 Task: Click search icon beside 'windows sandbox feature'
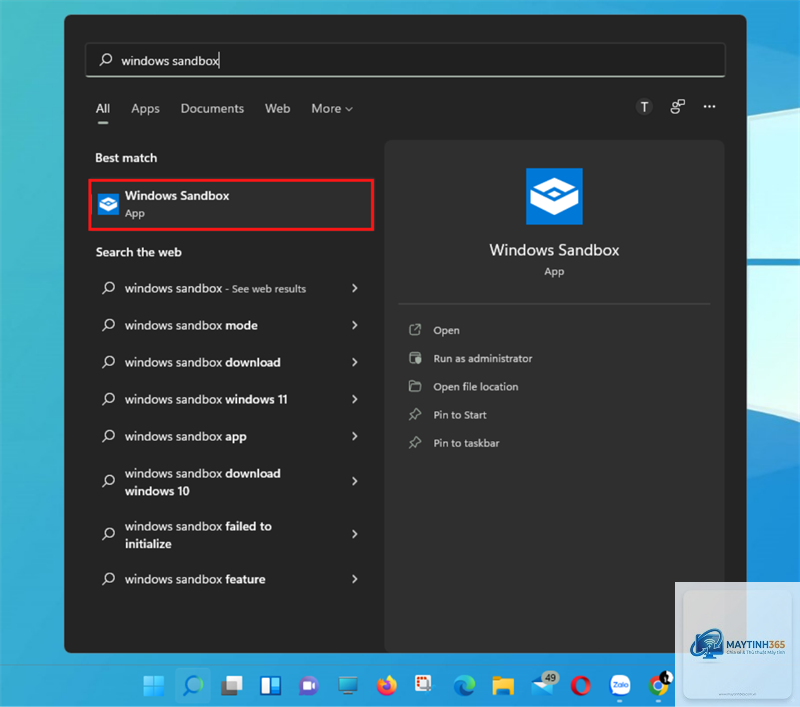108,579
